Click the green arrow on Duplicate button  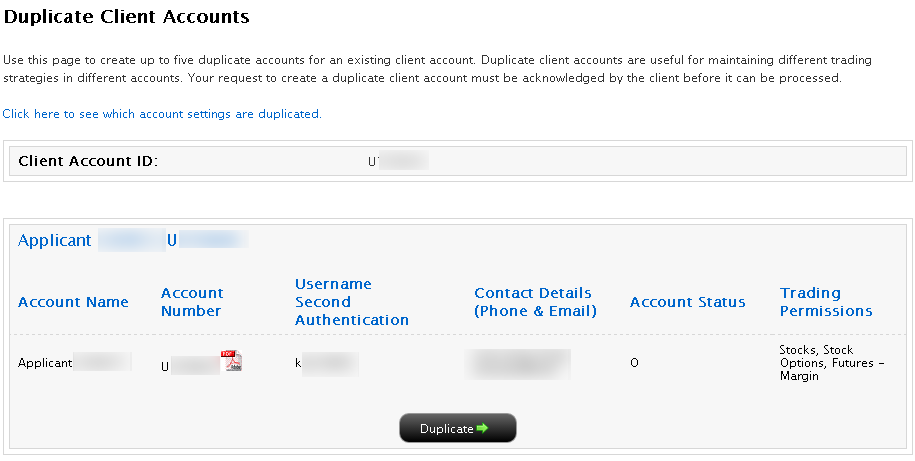482,428
